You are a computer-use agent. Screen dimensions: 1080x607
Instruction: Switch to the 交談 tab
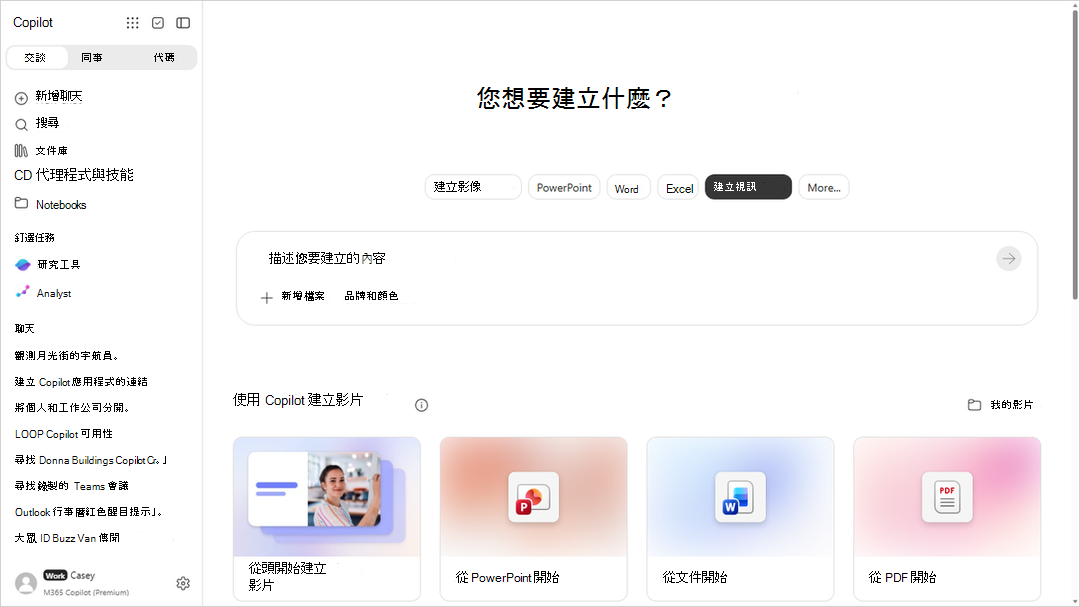point(36,57)
